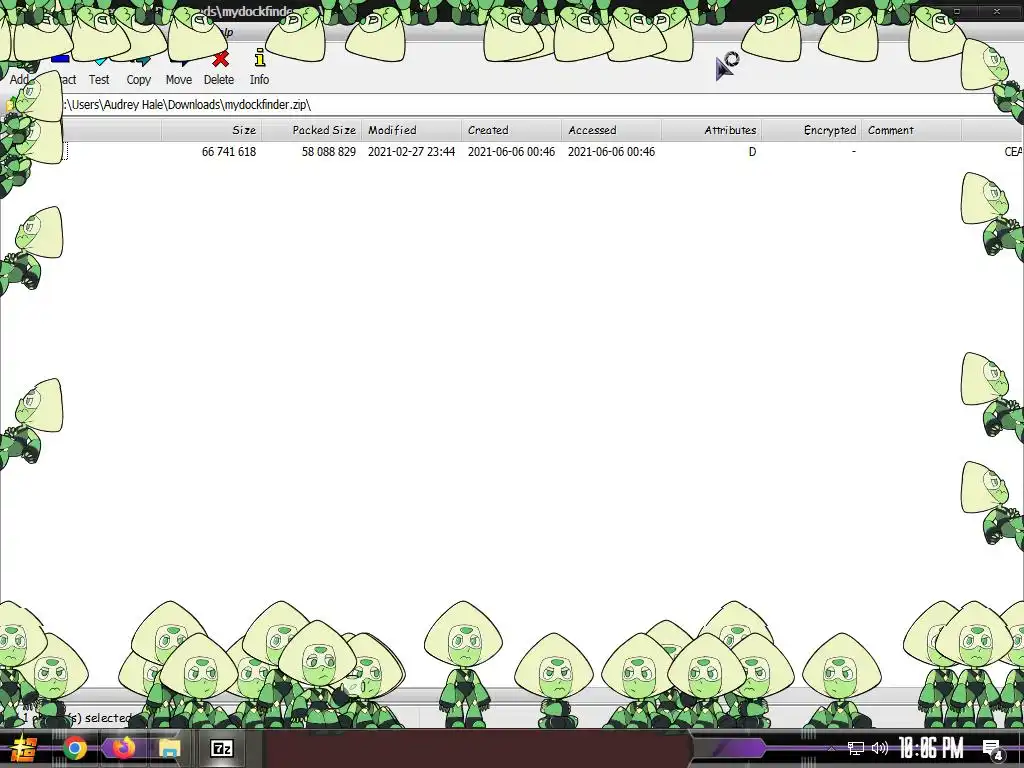
Task: Sort by the Encrypted column header
Action: click(x=812, y=130)
